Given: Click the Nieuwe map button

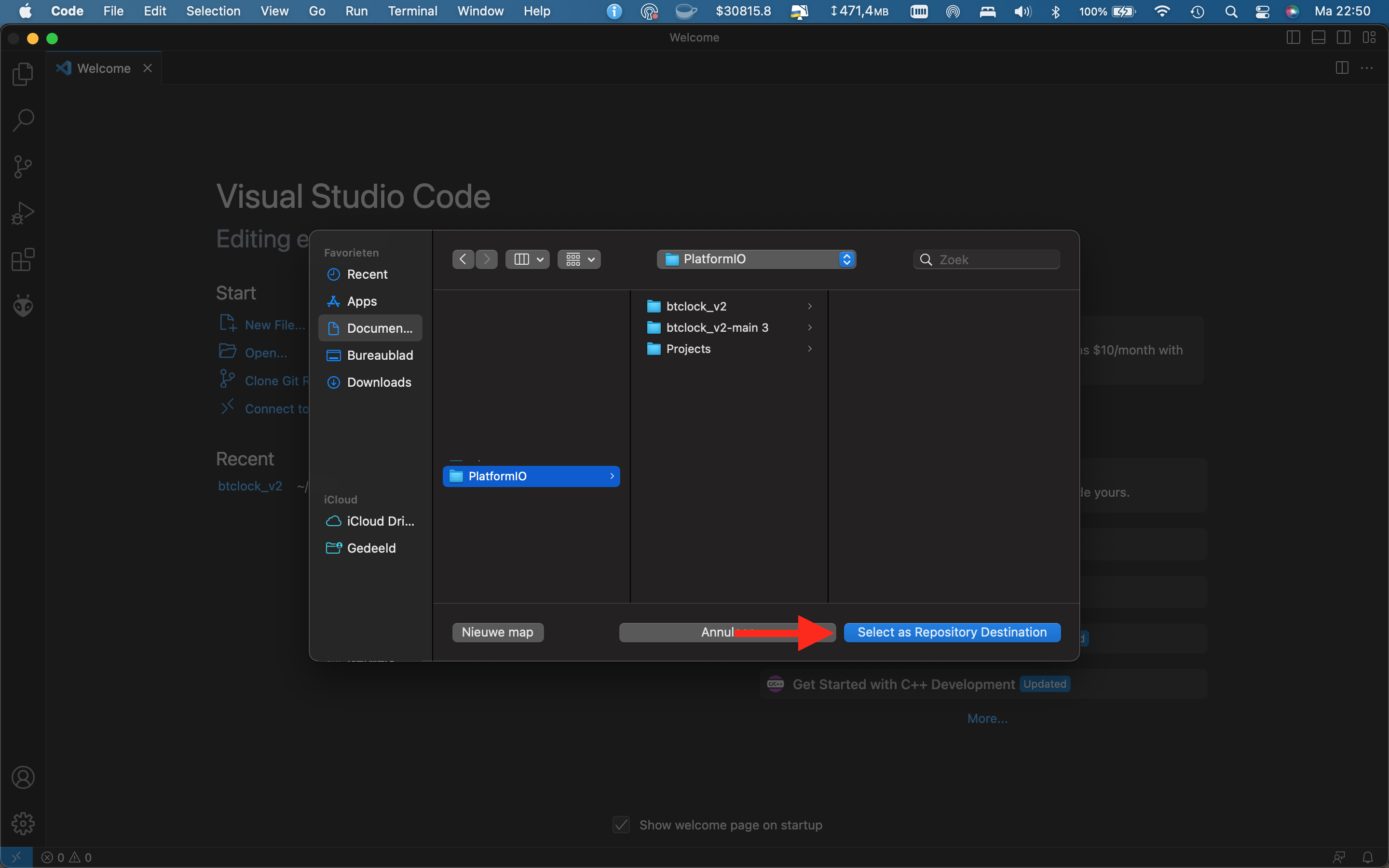Looking at the screenshot, I should click(498, 633).
